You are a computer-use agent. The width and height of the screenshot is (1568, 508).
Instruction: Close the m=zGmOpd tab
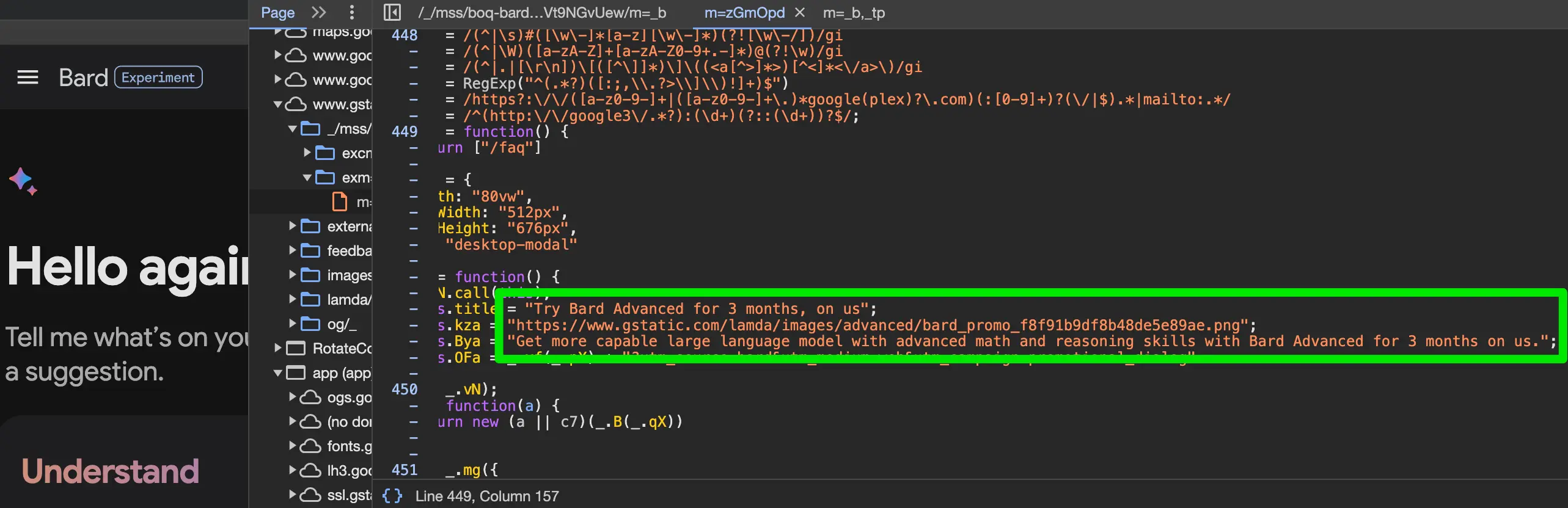pos(800,12)
